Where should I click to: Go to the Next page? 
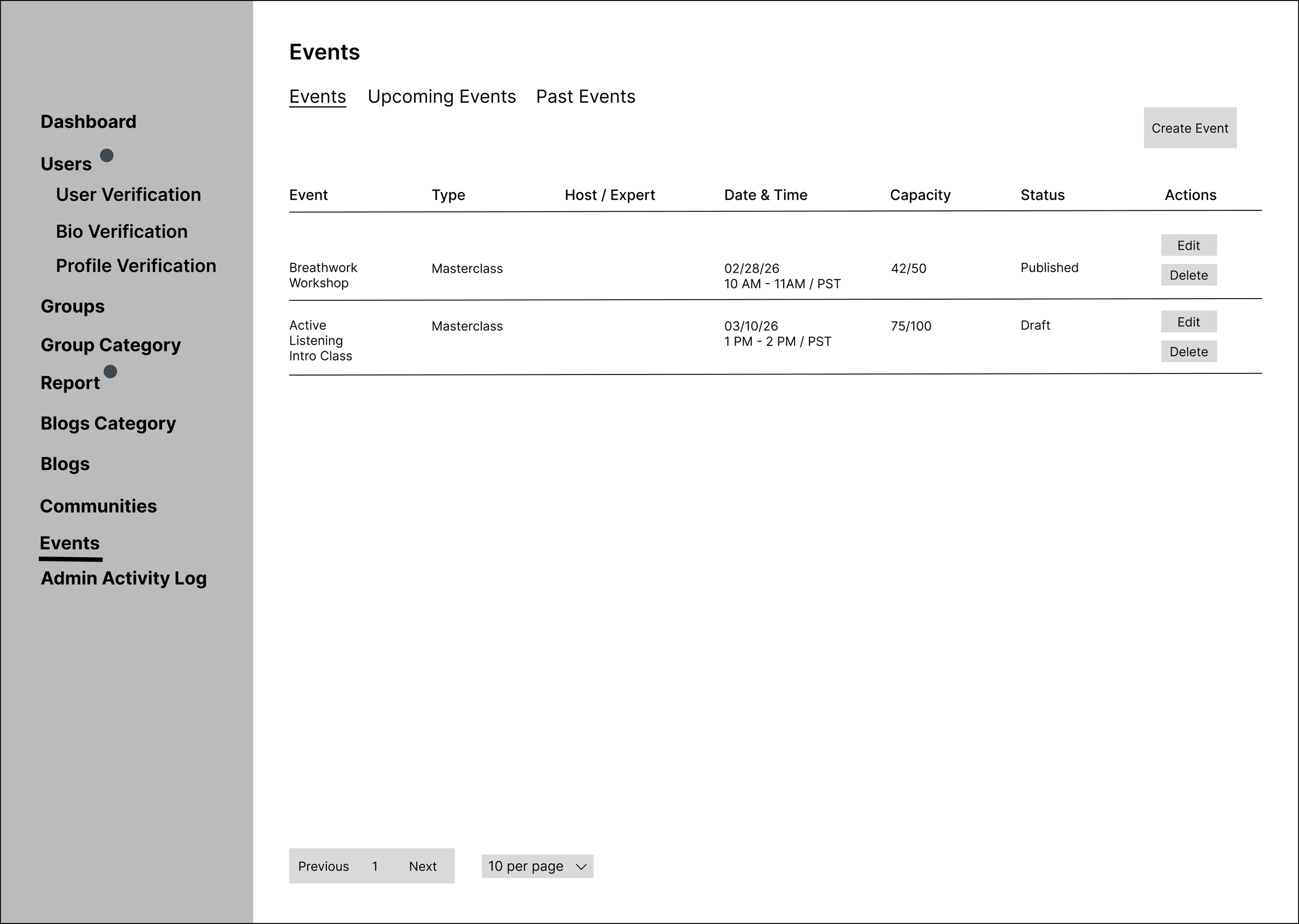tap(422, 866)
